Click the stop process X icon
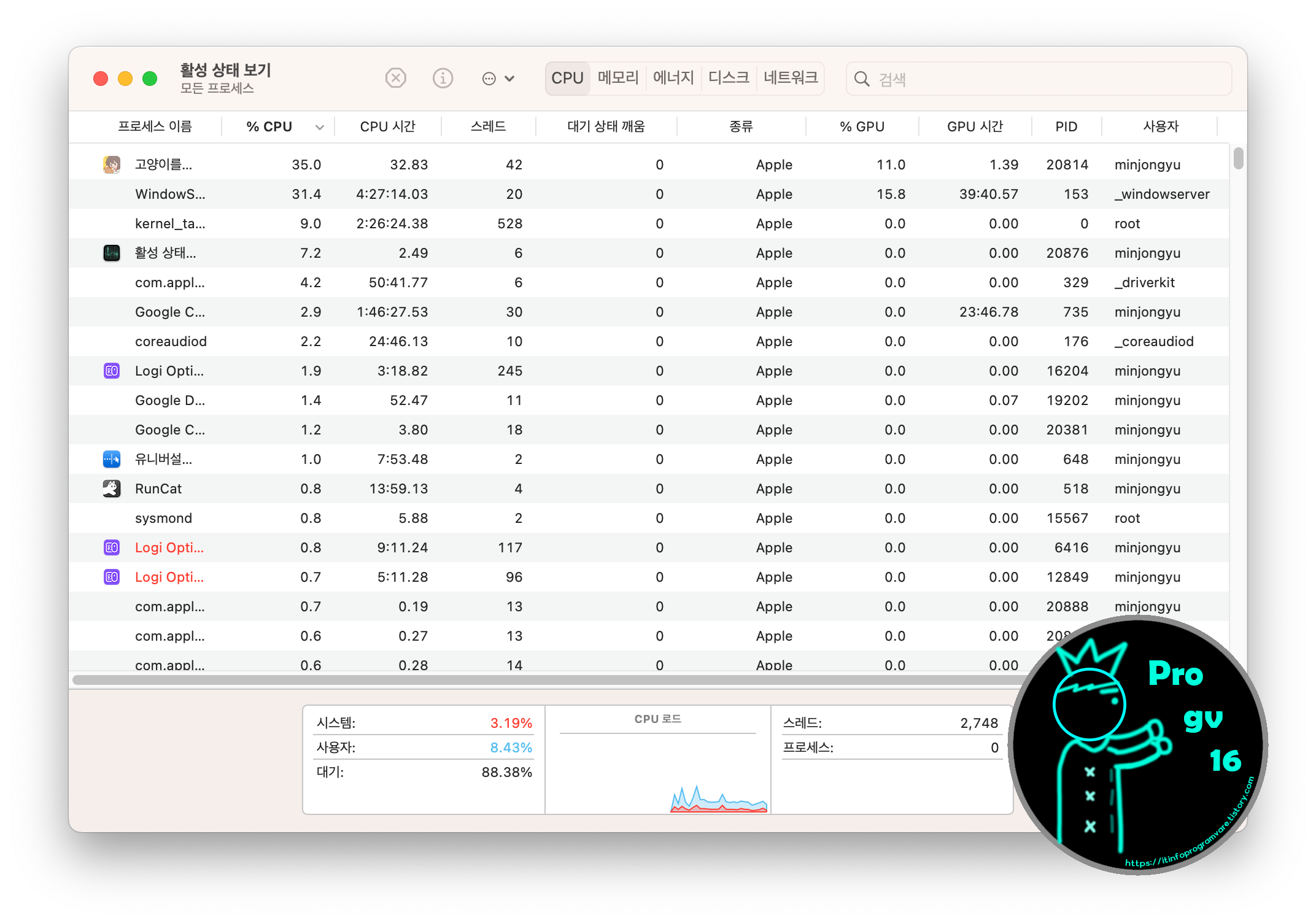 click(396, 79)
